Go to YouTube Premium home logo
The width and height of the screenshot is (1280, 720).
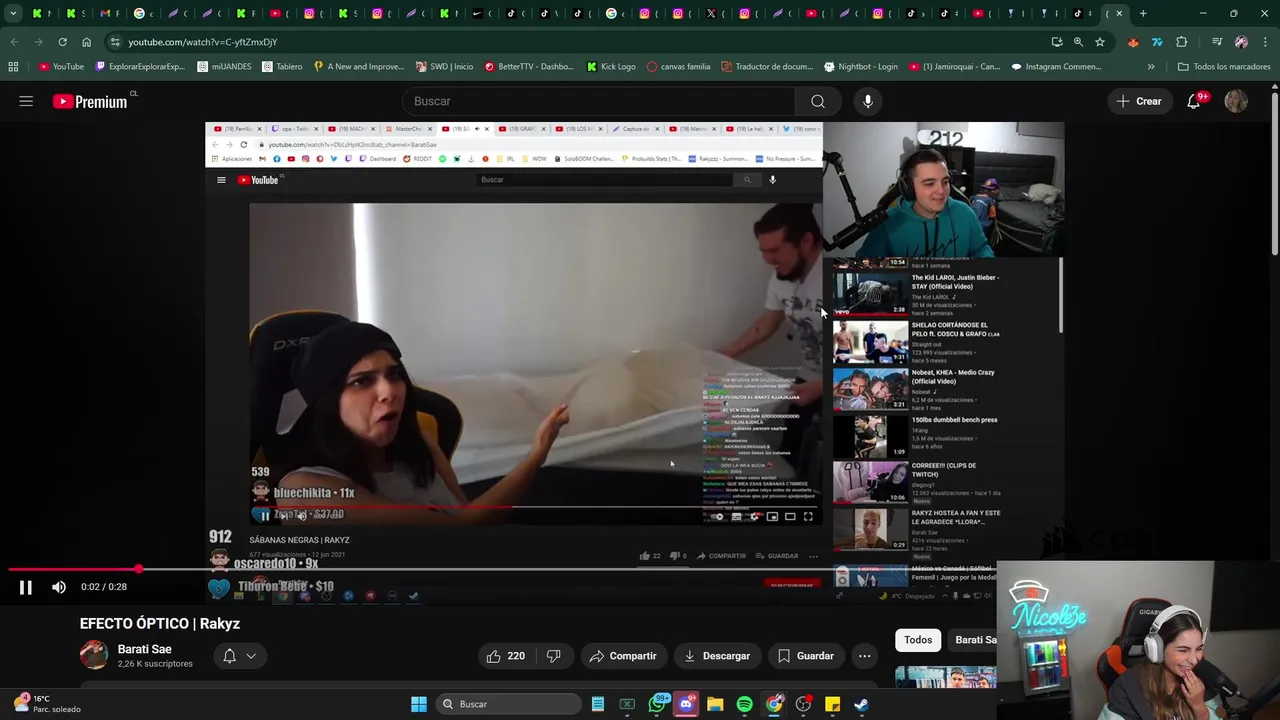(91, 101)
